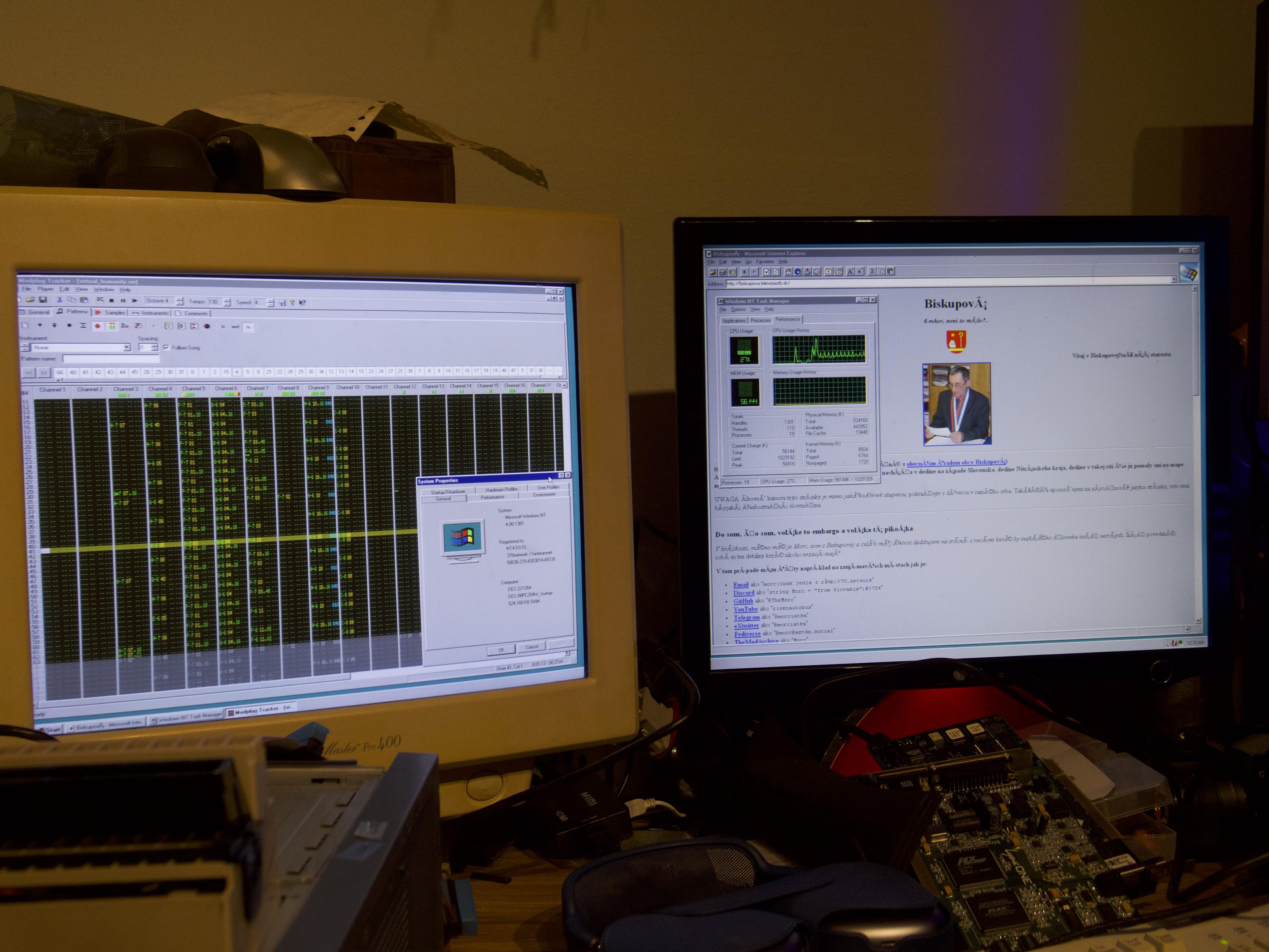
Task: Click the Search globe icon in Internet Explorer
Action: pos(798,272)
